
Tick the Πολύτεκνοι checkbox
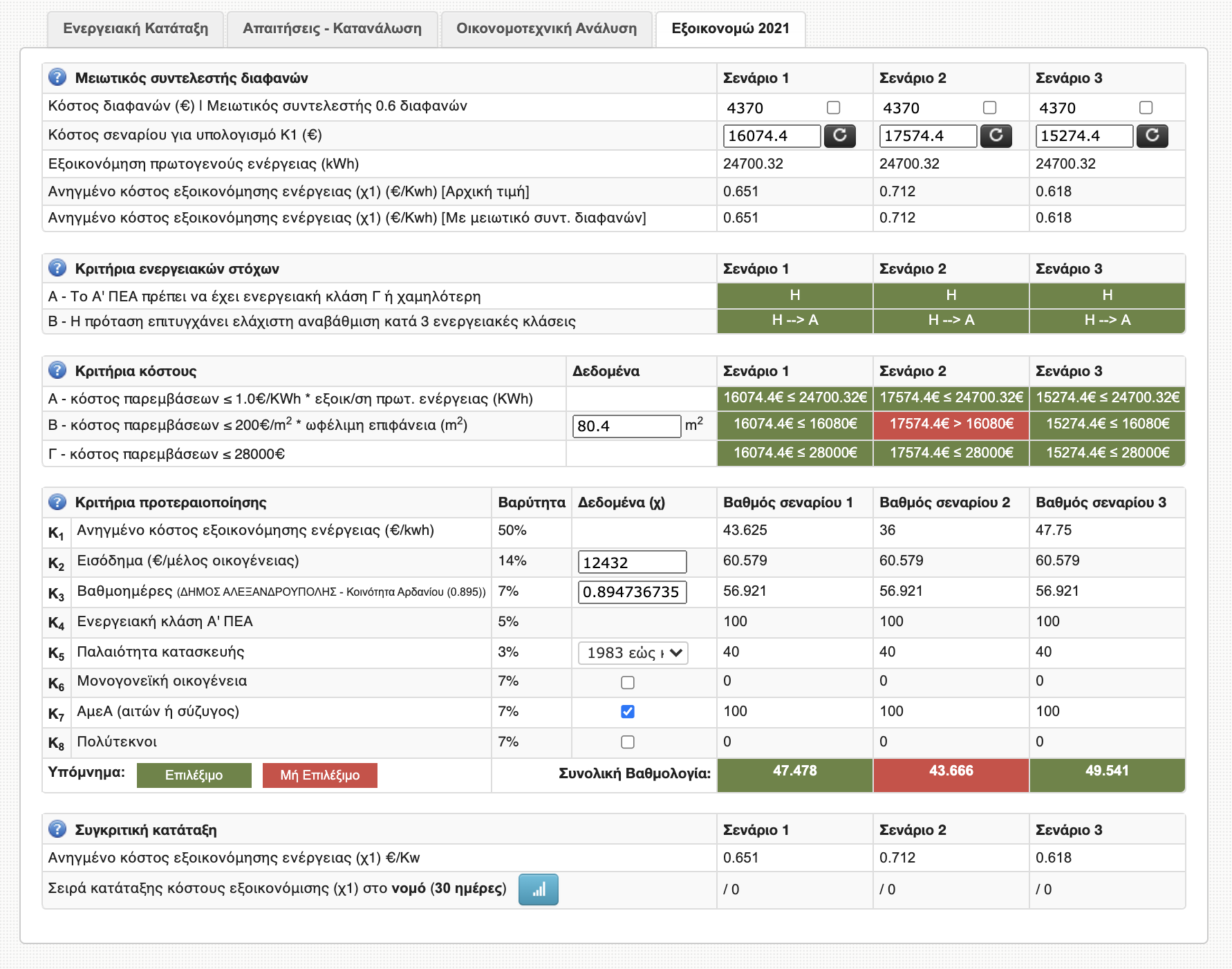(628, 742)
